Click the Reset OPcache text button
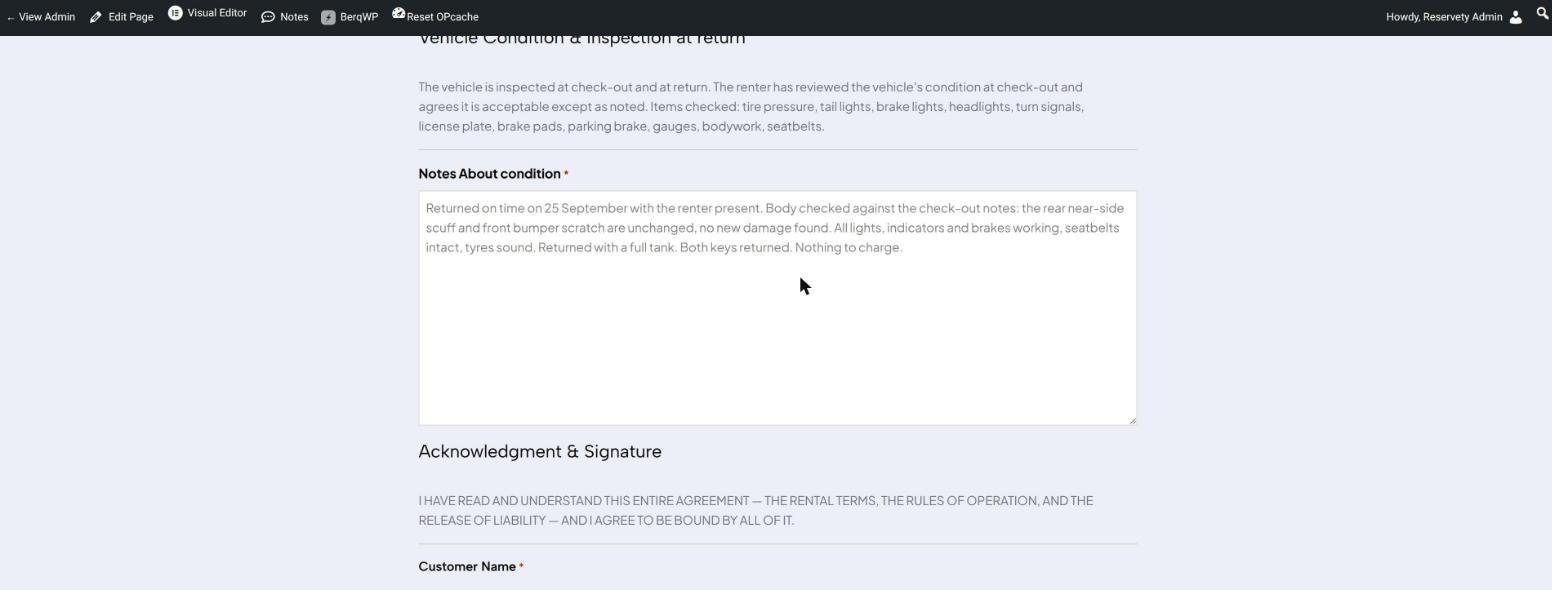1552x590 pixels. click(443, 17)
